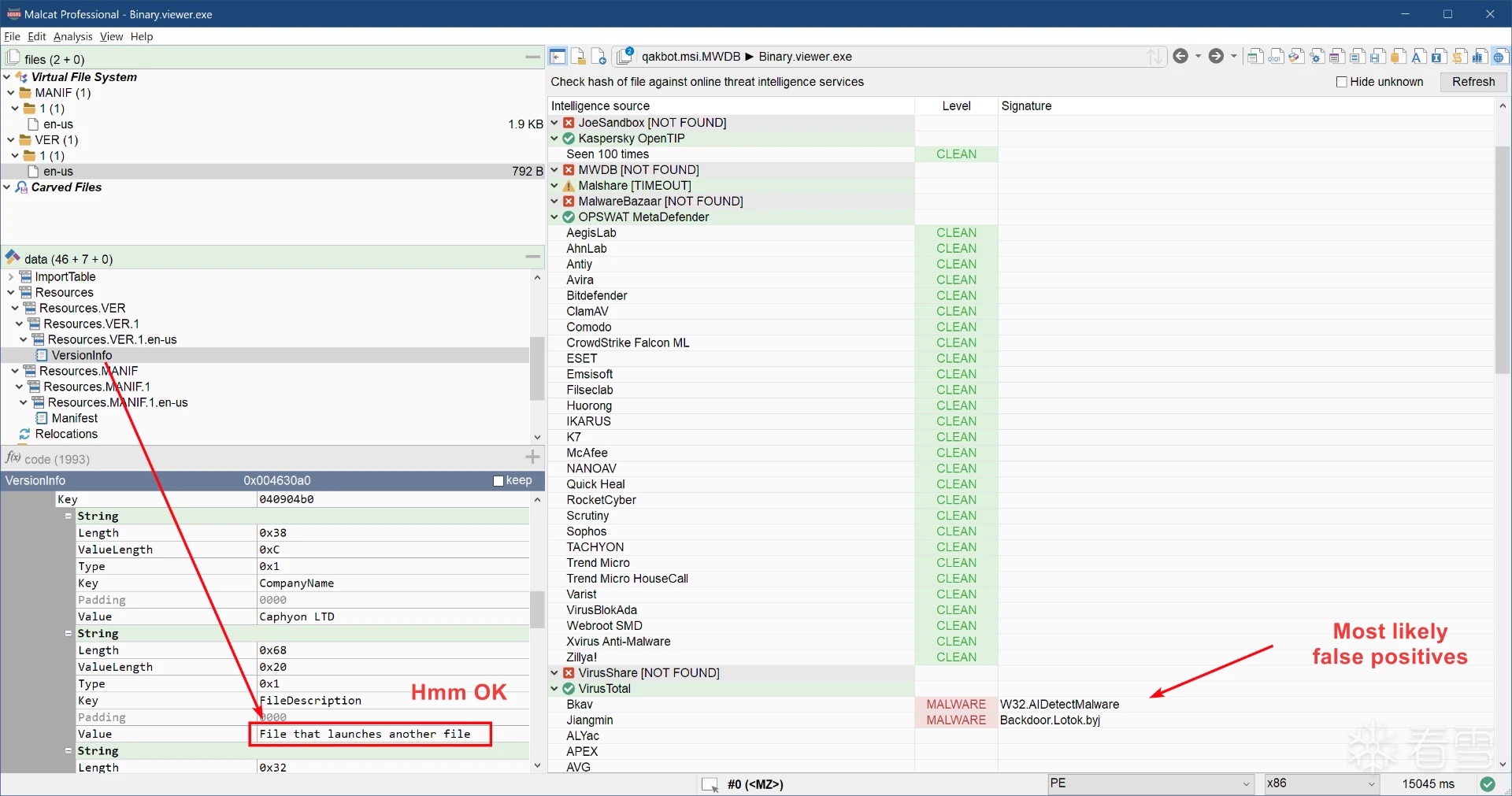Click the stacked files icon with badge 2
The width and height of the screenshot is (1512, 796).
[x=625, y=56]
